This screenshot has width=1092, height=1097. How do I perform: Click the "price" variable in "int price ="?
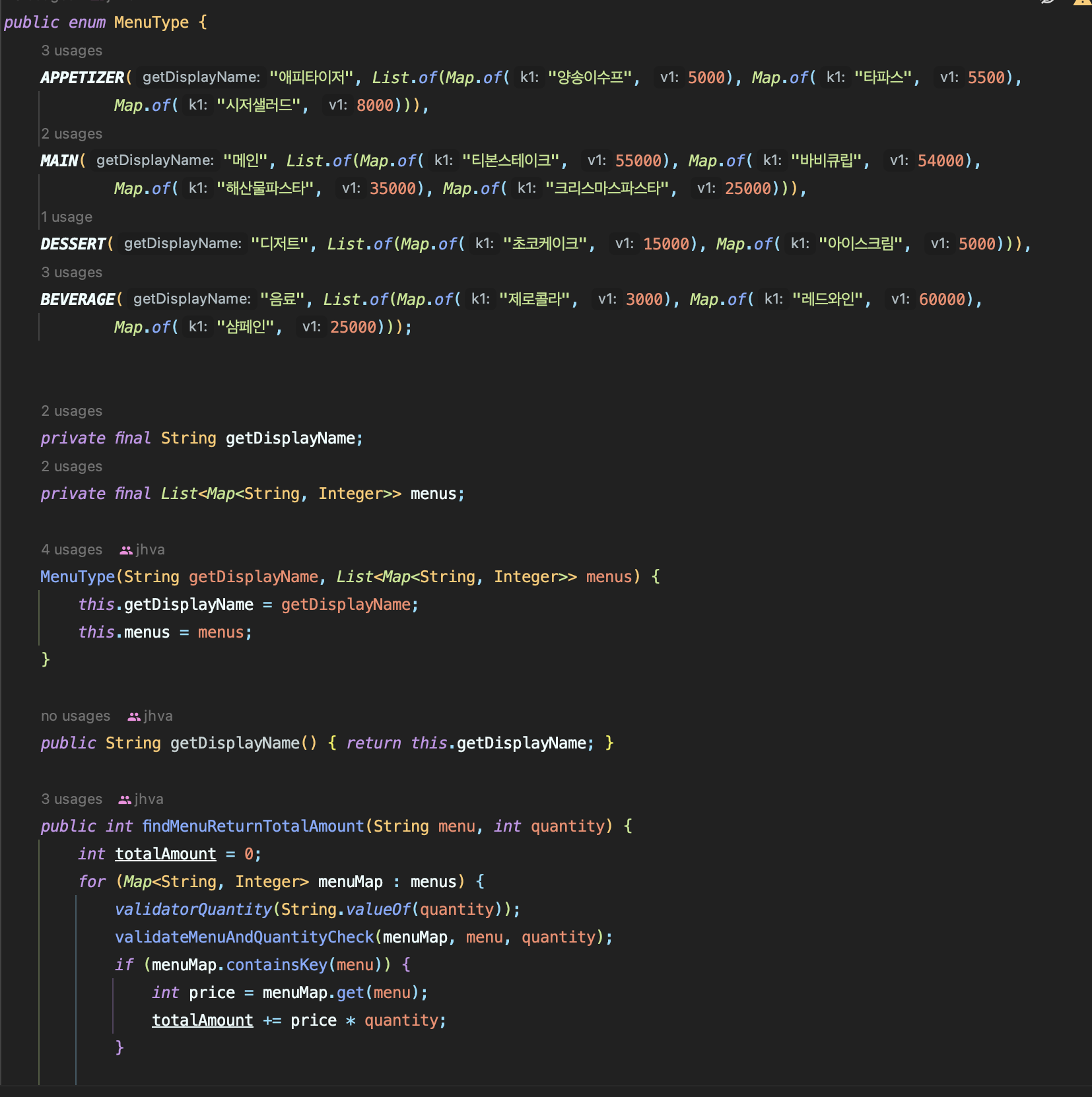[x=212, y=993]
